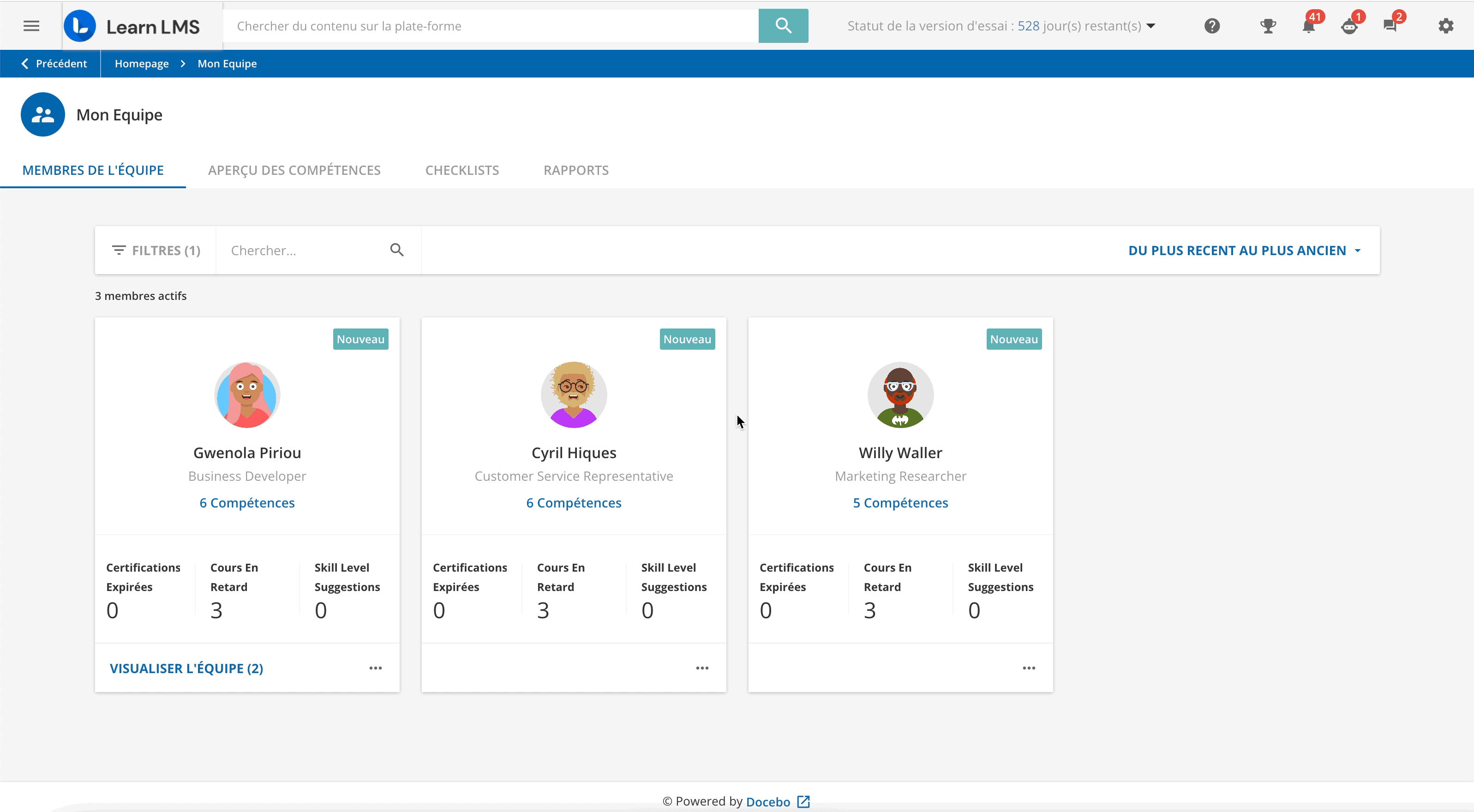Open Cyril Hiques' 6 Compétences link
Image resolution: width=1474 pixels, height=812 pixels.
coord(573,503)
